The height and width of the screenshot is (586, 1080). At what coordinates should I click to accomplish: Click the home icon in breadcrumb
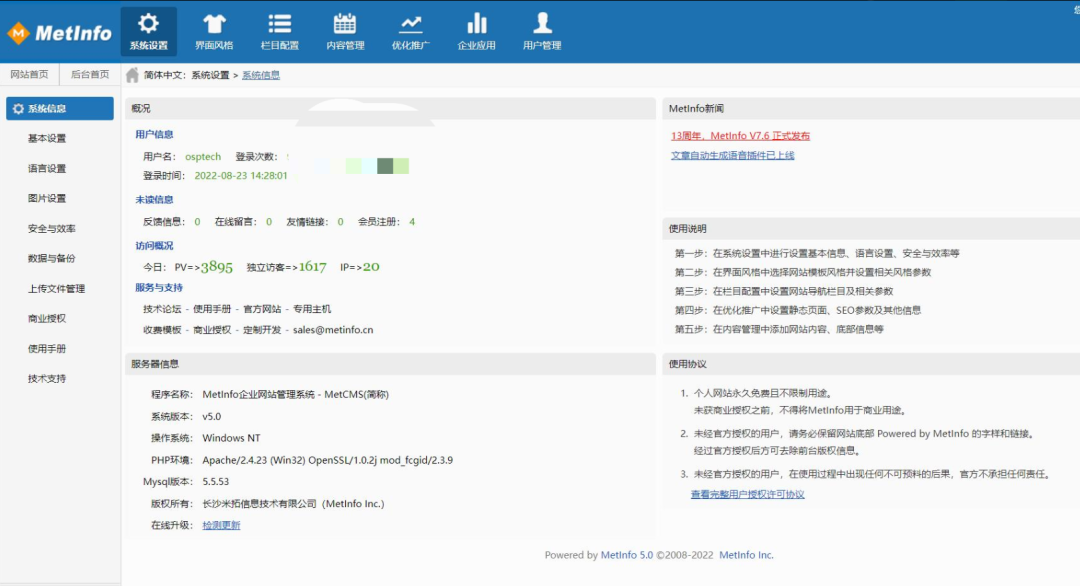click(132, 75)
